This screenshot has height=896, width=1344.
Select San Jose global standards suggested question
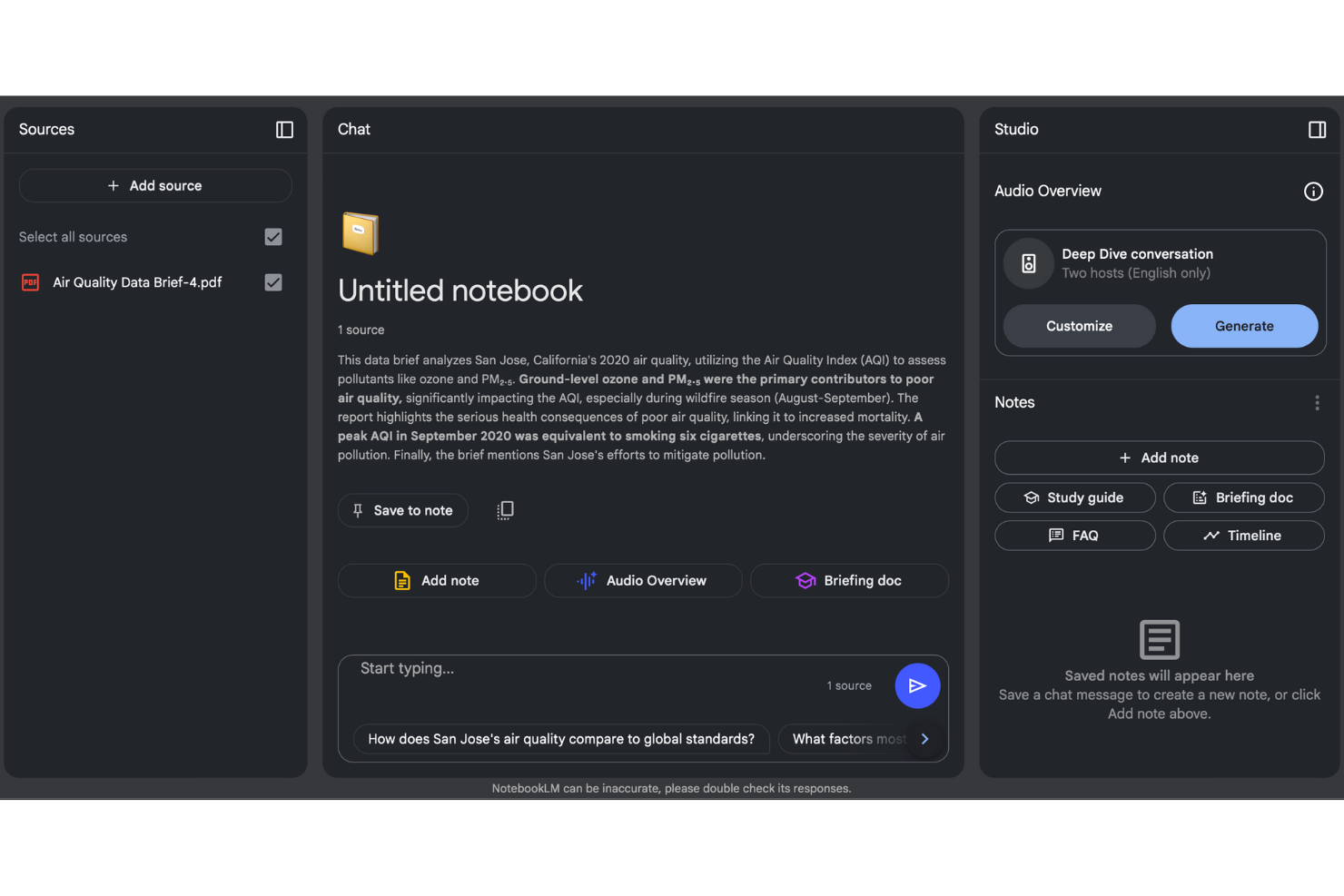tap(561, 739)
